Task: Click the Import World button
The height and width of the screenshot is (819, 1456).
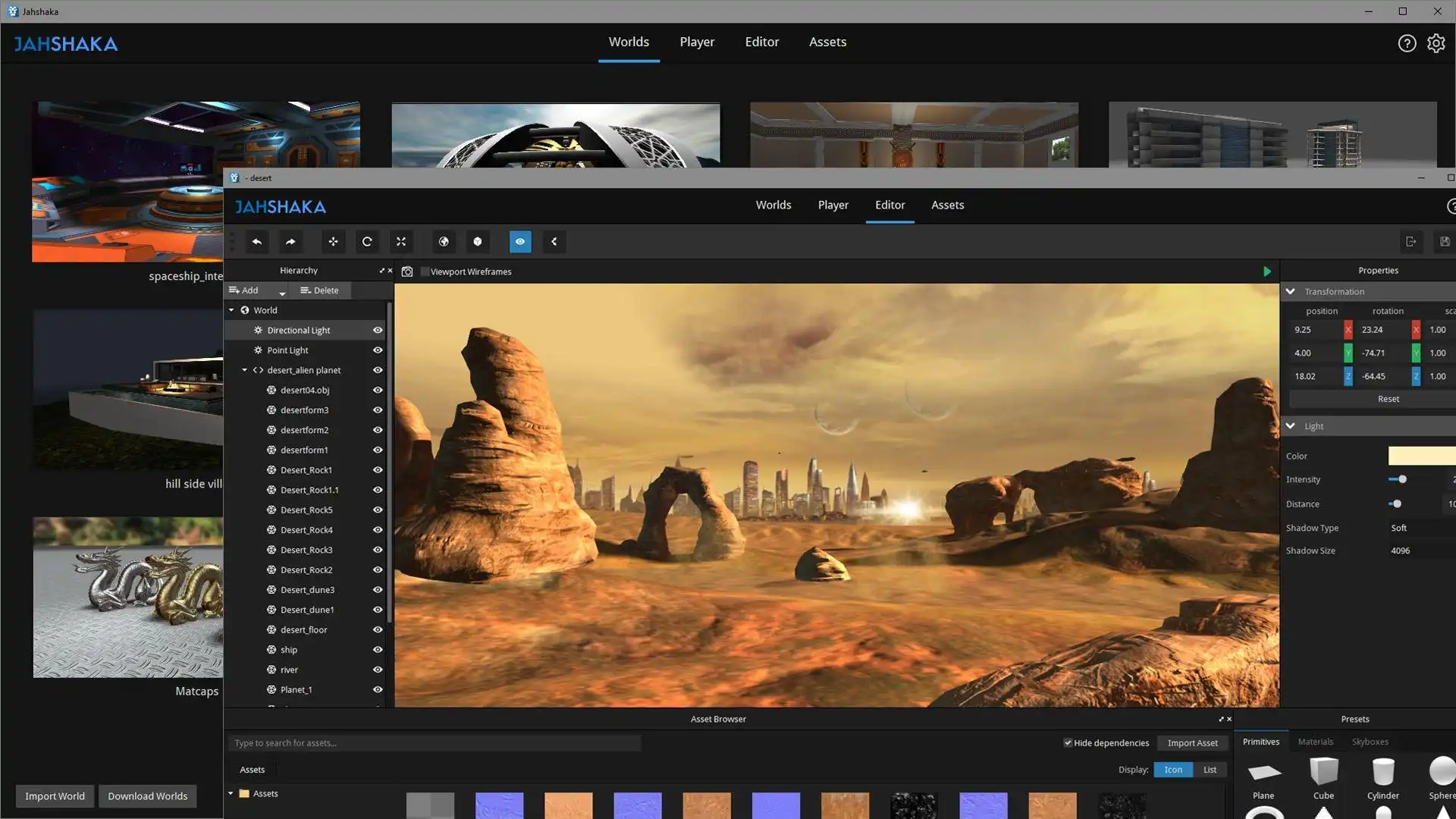Action: coord(54,795)
